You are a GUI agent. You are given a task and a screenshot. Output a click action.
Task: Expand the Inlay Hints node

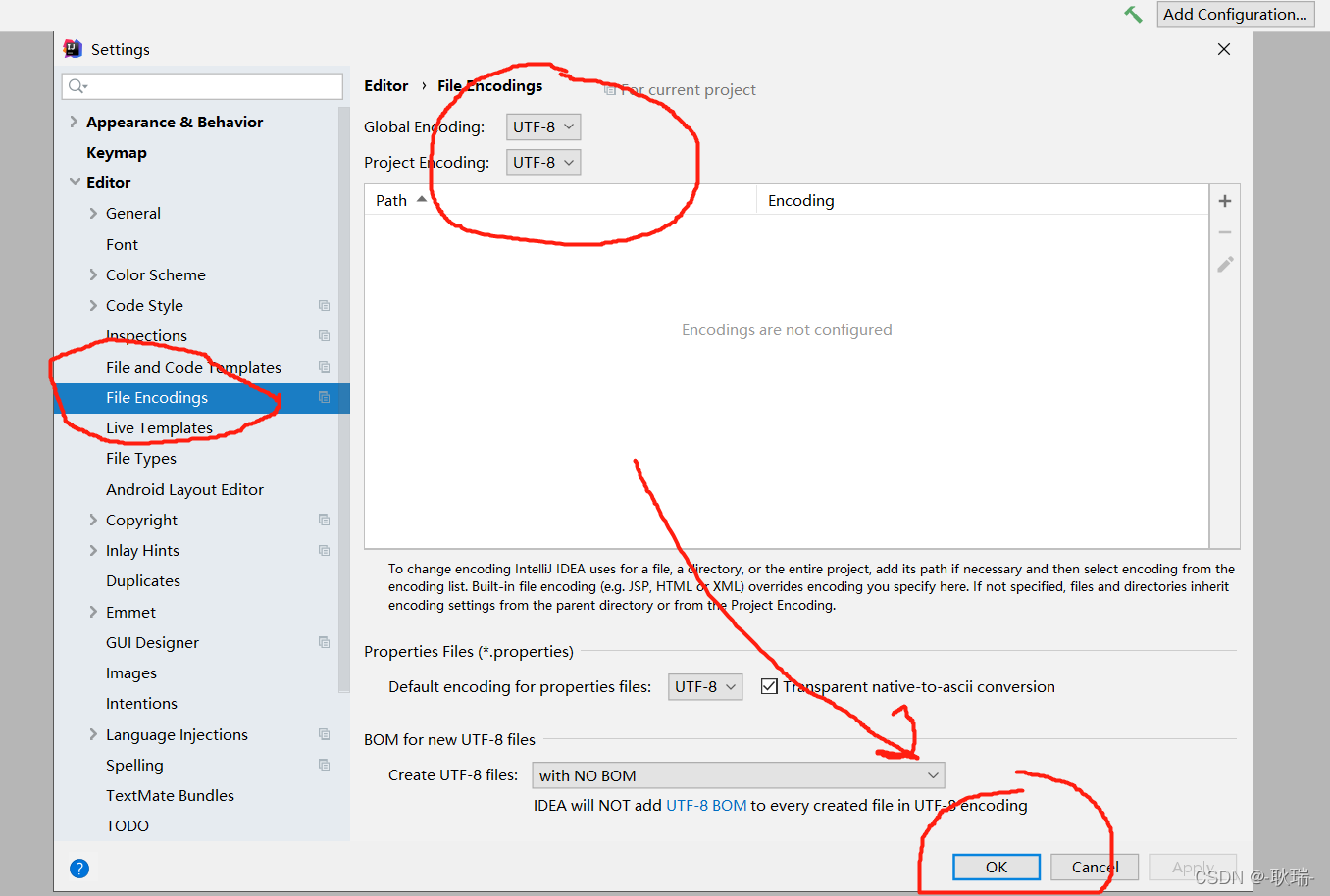[93, 550]
